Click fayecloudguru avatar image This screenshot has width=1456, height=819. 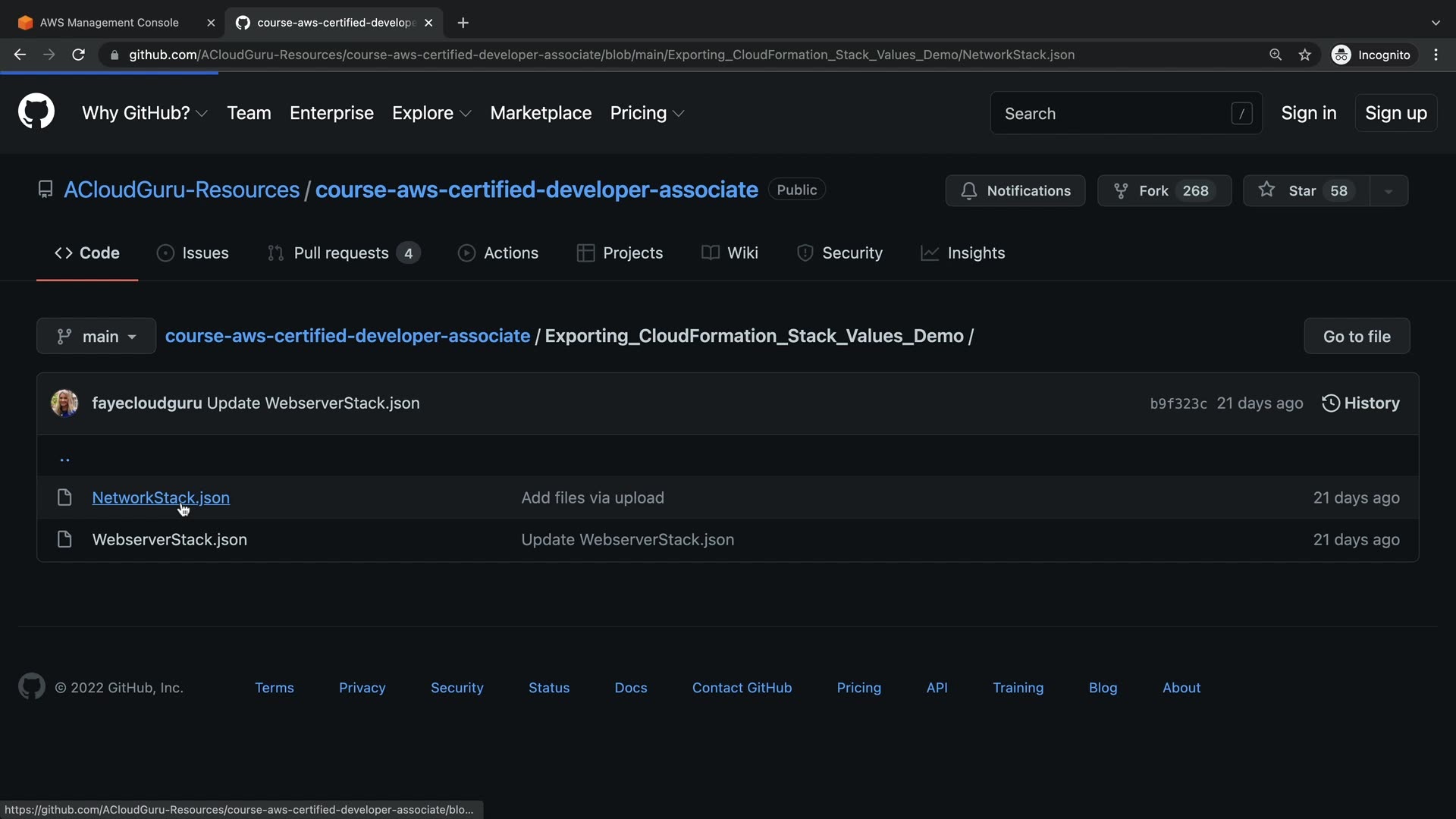pyautogui.click(x=64, y=403)
